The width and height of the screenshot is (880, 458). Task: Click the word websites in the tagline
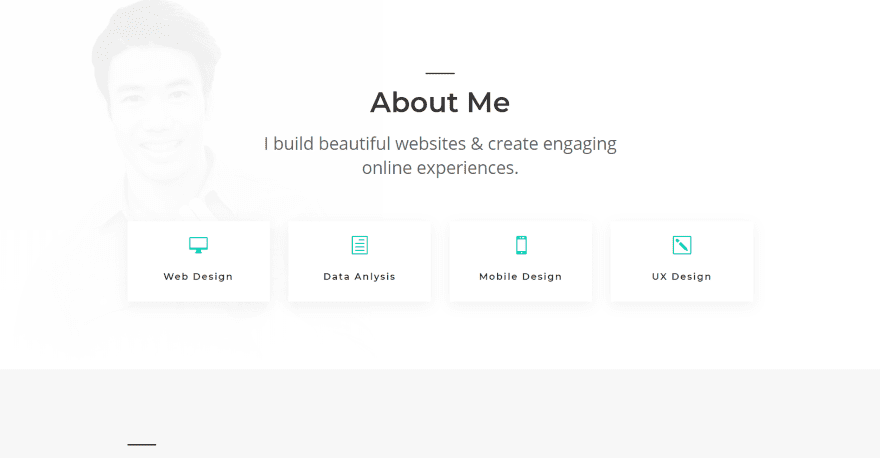point(430,144)
